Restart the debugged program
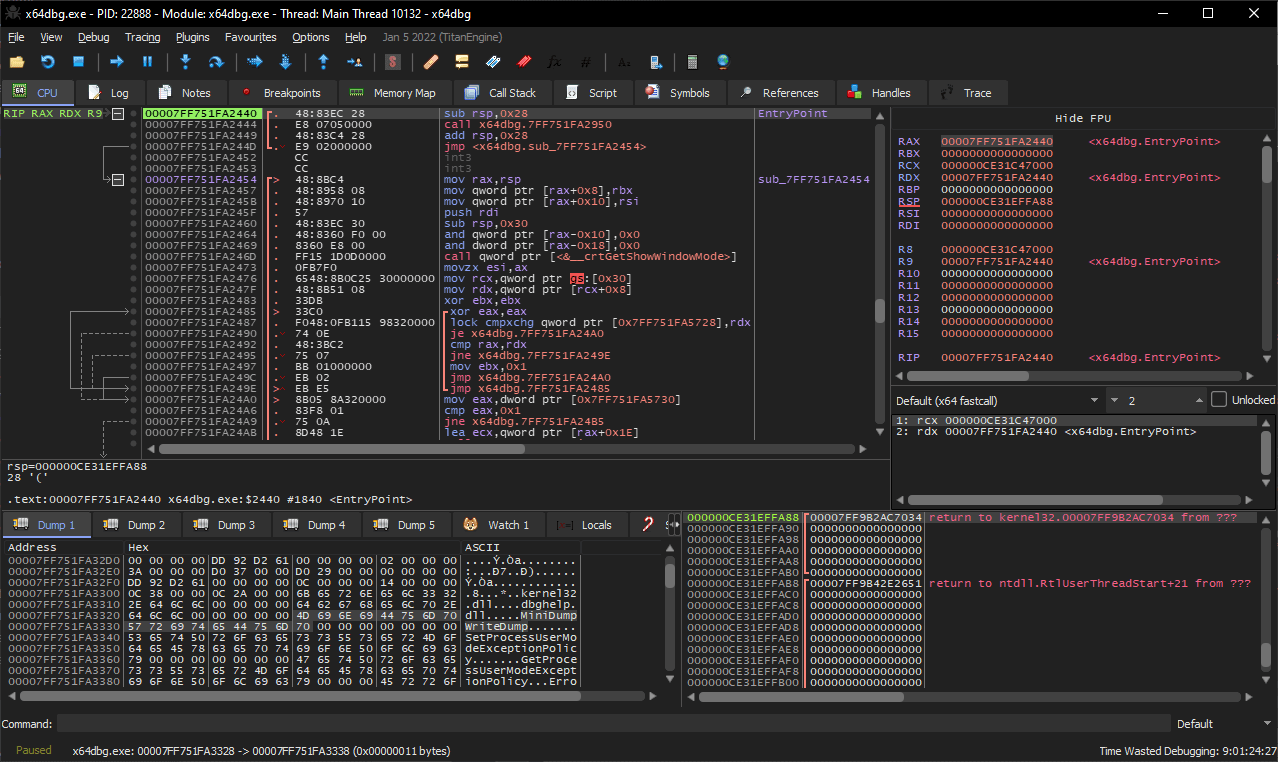The width and height of the screenshot is (1278, 762). coord(47,62)
